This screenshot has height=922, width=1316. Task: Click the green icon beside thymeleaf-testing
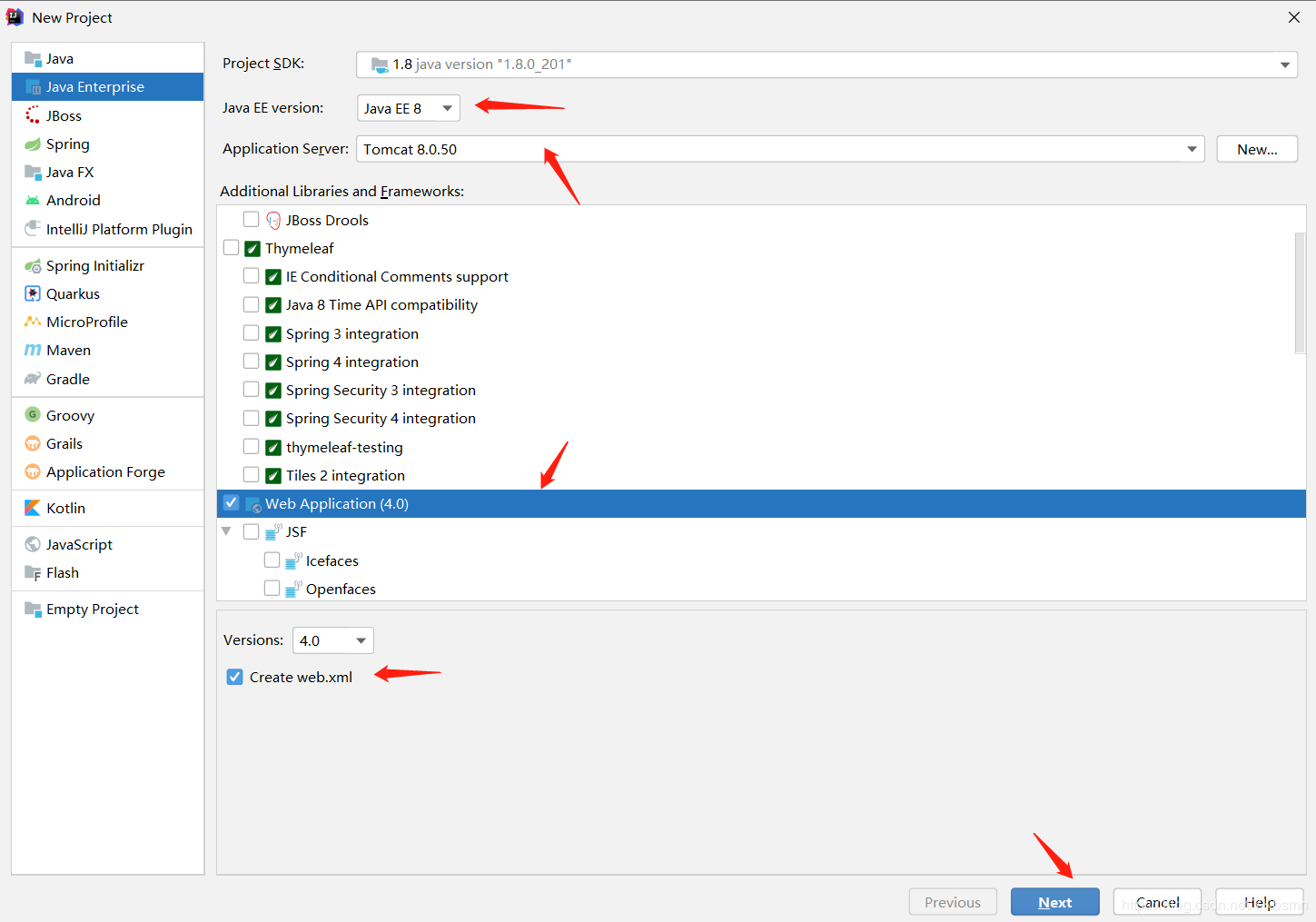coord(273,448)
